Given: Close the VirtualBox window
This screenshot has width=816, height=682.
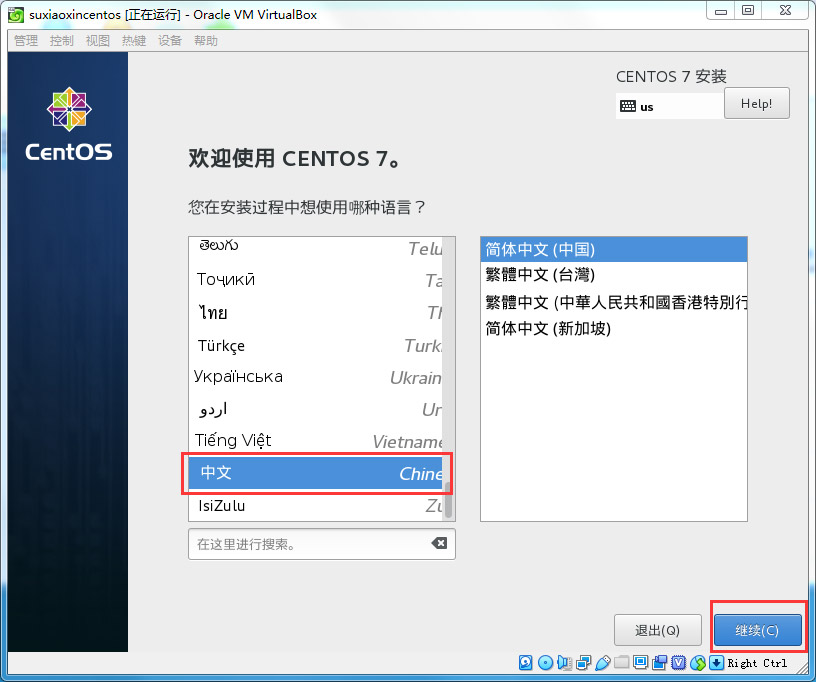Looking at the screenshot, I should pos(785,11).
